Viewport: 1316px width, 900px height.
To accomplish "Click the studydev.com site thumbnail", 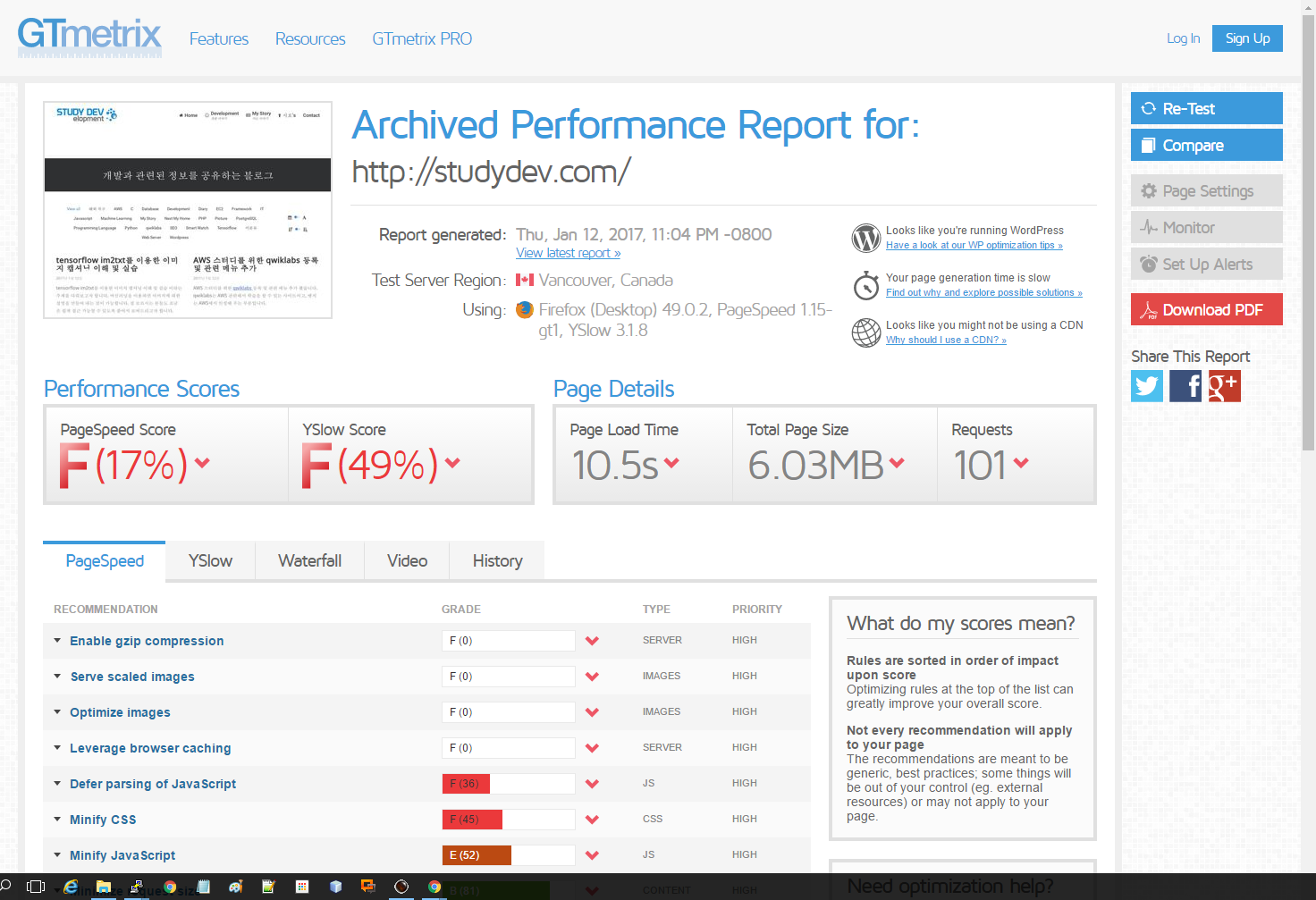I will click(x=188, y=210).
